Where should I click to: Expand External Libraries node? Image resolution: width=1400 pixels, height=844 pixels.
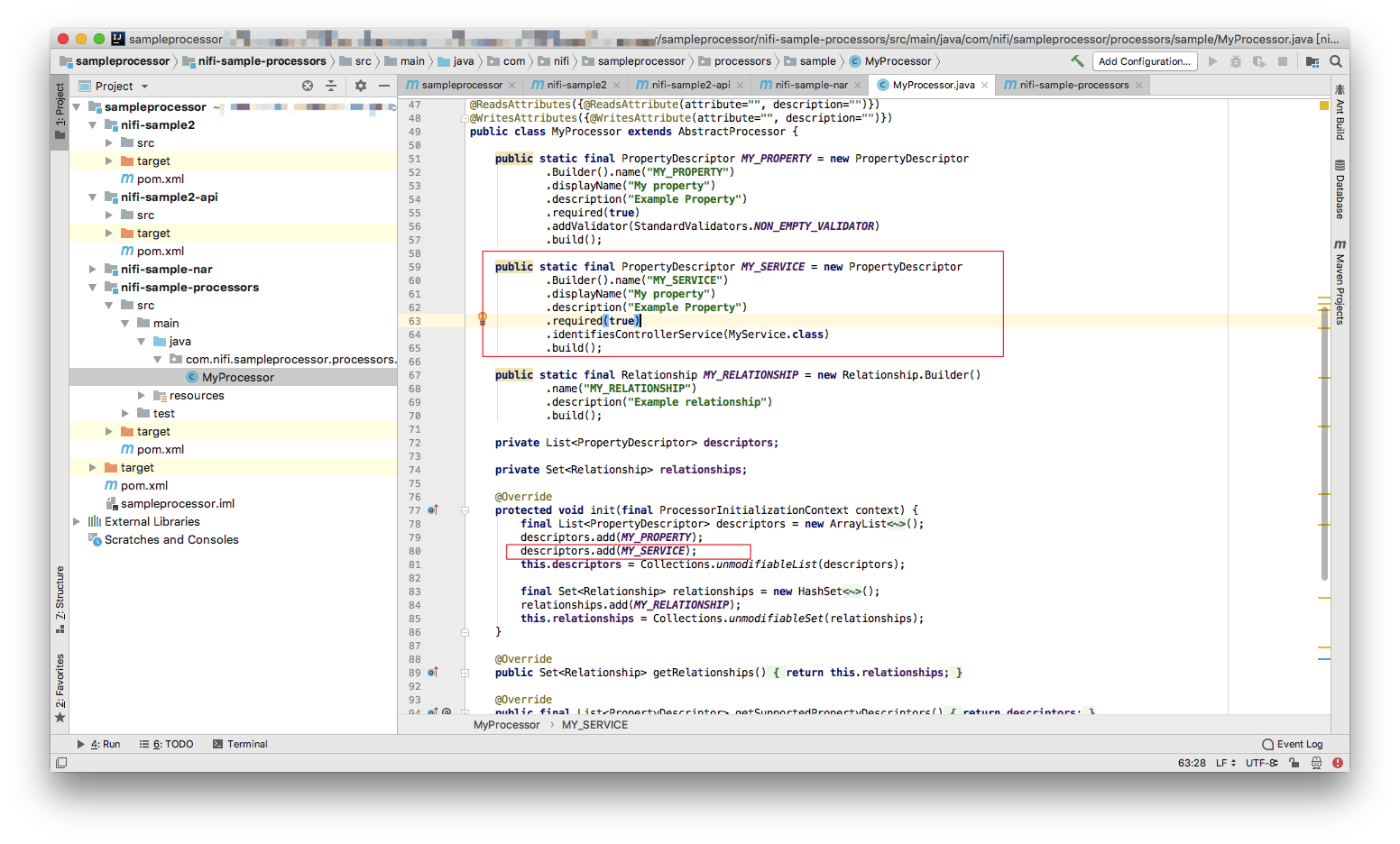pos(77,522)
